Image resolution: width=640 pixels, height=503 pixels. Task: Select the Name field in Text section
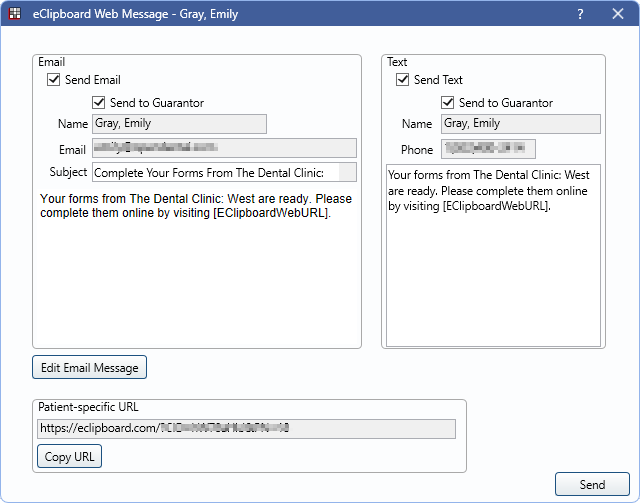[x=520, y=124]
